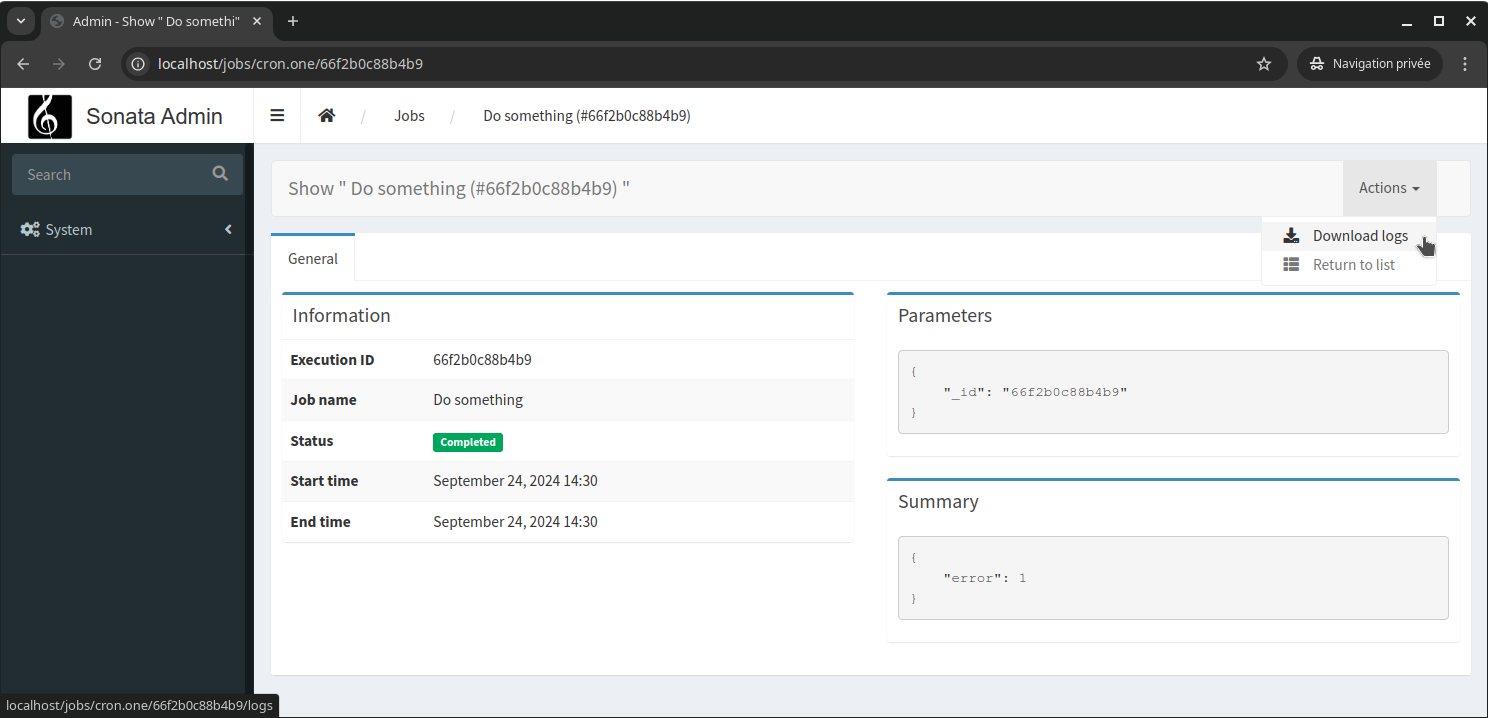Open the tab search dropdown arrow
The width and height of the screenshot is (1488, 718).
point(20,21)
